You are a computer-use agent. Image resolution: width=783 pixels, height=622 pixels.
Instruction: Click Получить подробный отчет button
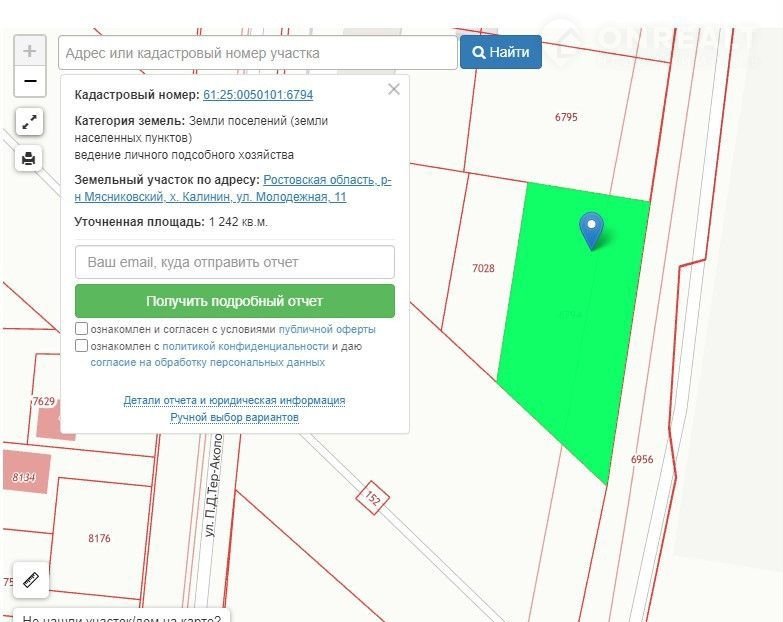(235, 301)
